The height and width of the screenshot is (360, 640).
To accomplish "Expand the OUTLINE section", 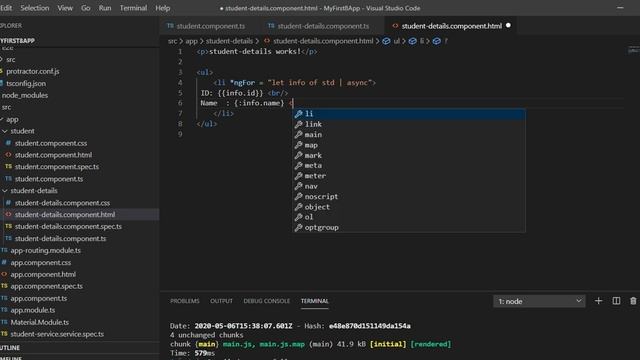I will (x=10, y=348).
